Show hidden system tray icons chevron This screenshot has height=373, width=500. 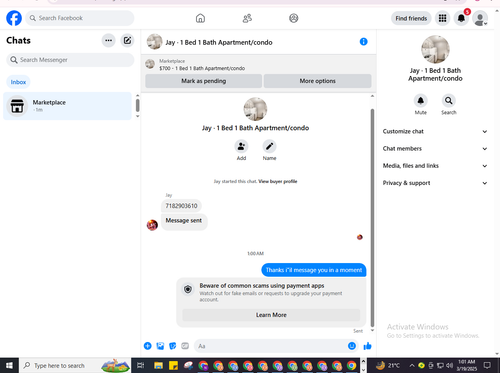pyautogui.click(x=412, y=365)
